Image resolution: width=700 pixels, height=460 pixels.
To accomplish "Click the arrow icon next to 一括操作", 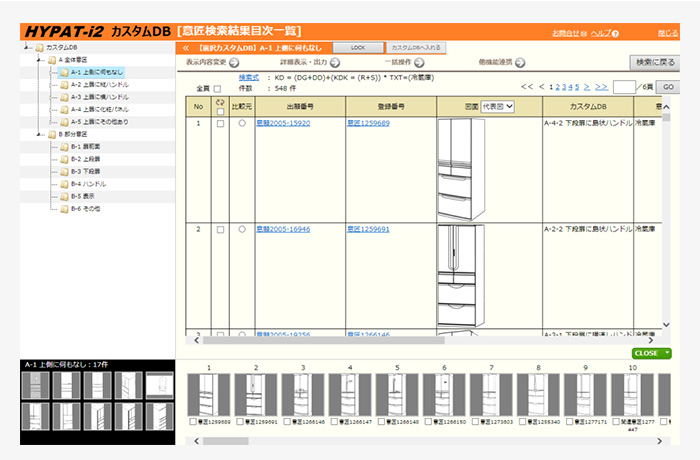I will tap(419, 63).
